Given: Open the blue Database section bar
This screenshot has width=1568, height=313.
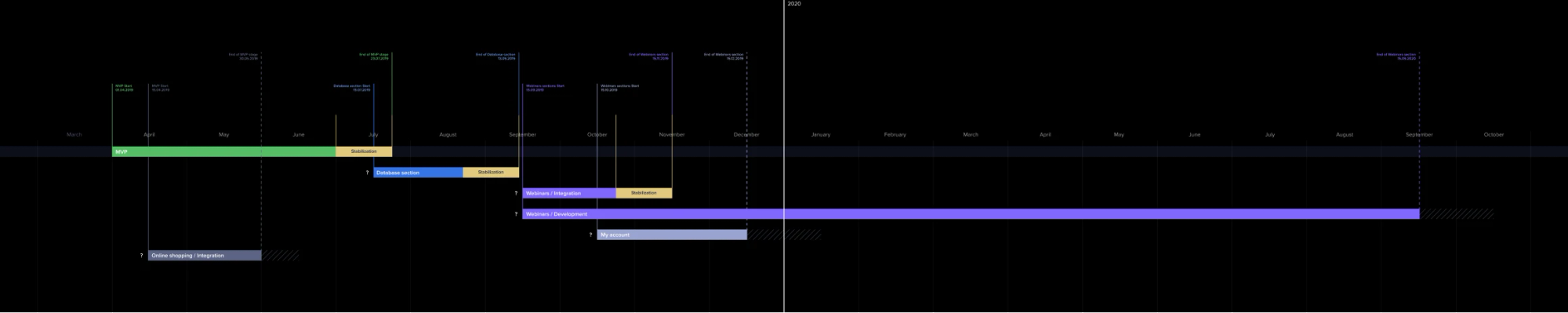Looking at the screenshot, I should point(418,173).
